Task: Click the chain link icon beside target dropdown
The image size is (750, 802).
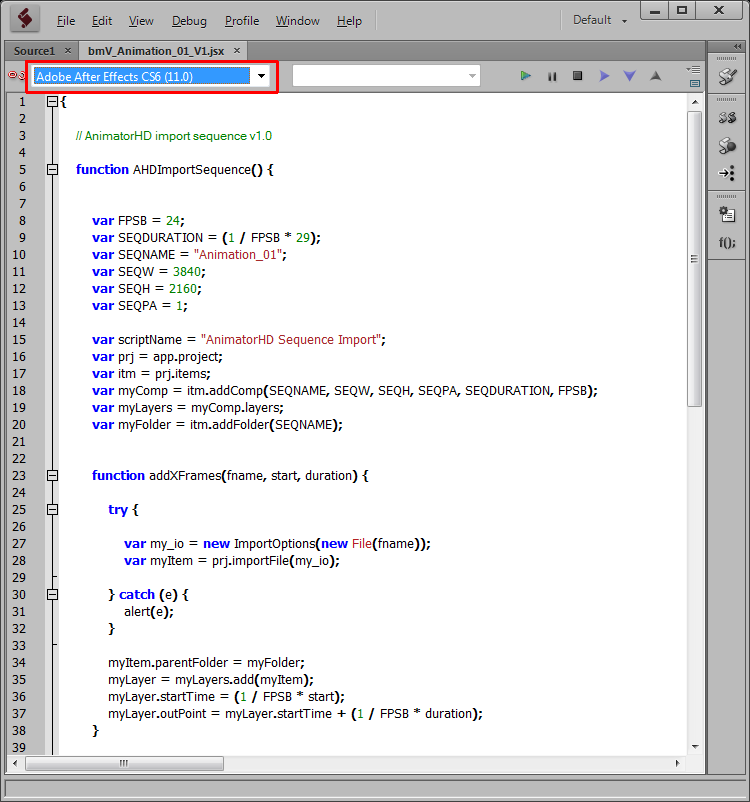Action: (x=16, y=75)
